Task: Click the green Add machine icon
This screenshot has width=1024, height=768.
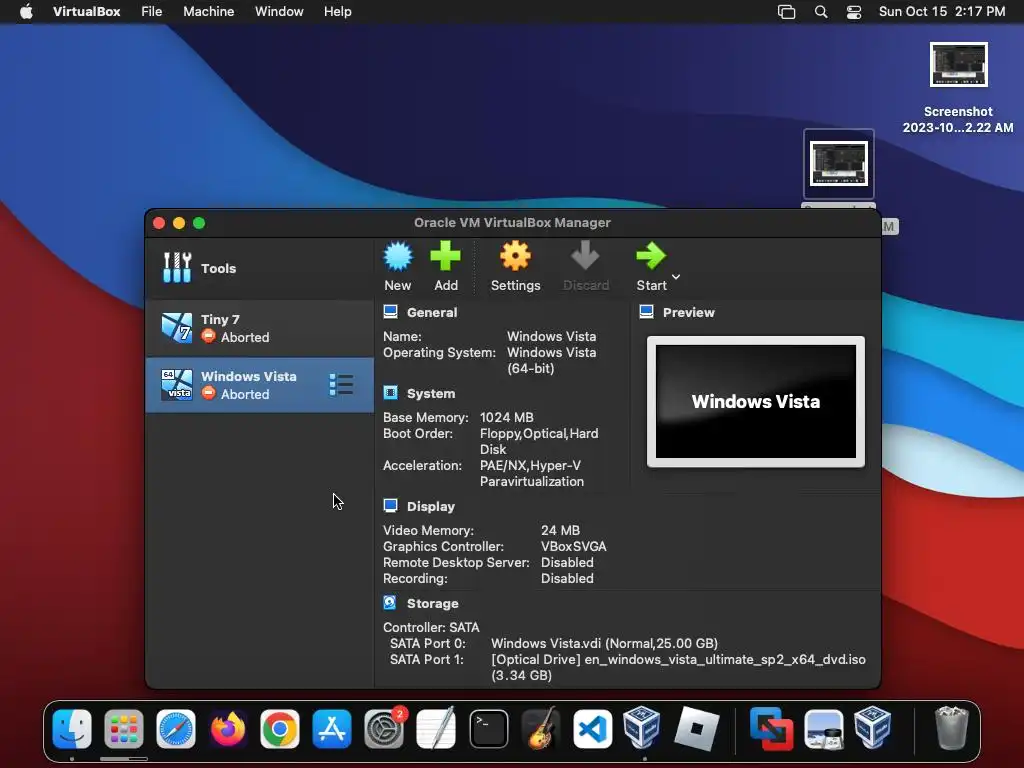Action: point(445,256)
